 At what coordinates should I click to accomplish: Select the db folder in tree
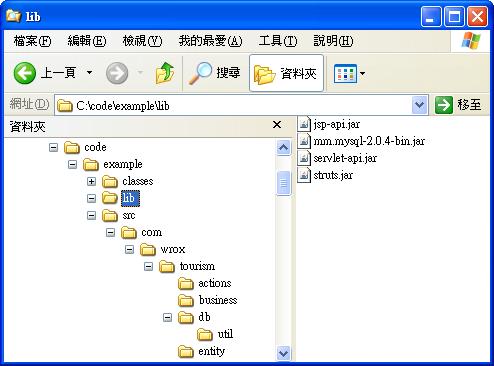(x=204, y=317)
